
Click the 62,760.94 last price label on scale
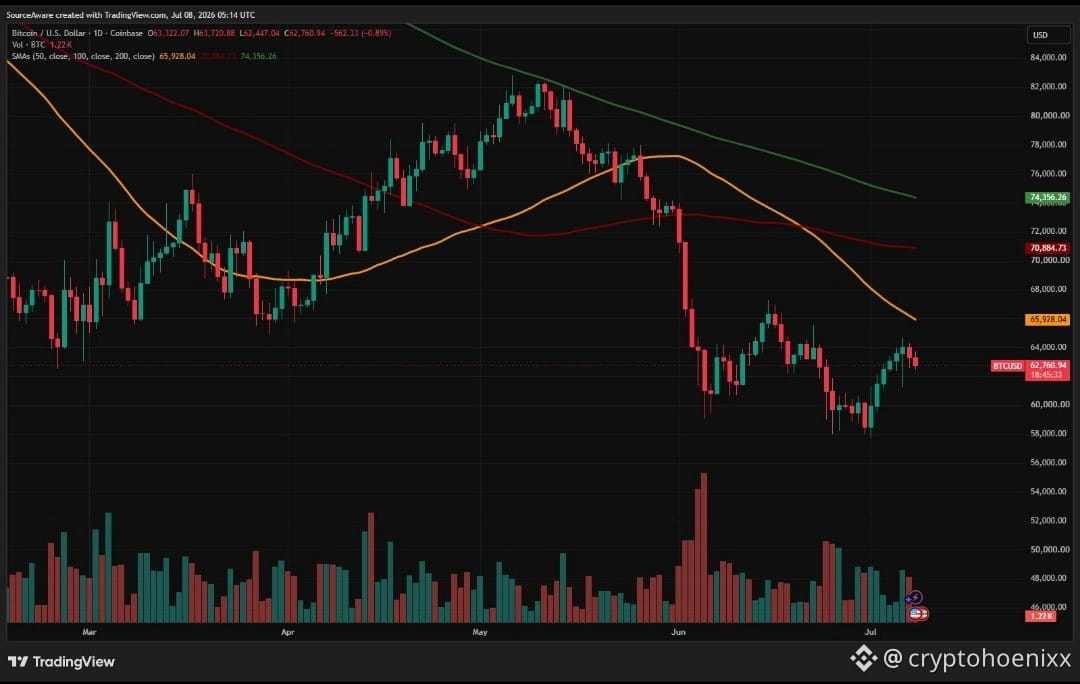click(1048, 365)
